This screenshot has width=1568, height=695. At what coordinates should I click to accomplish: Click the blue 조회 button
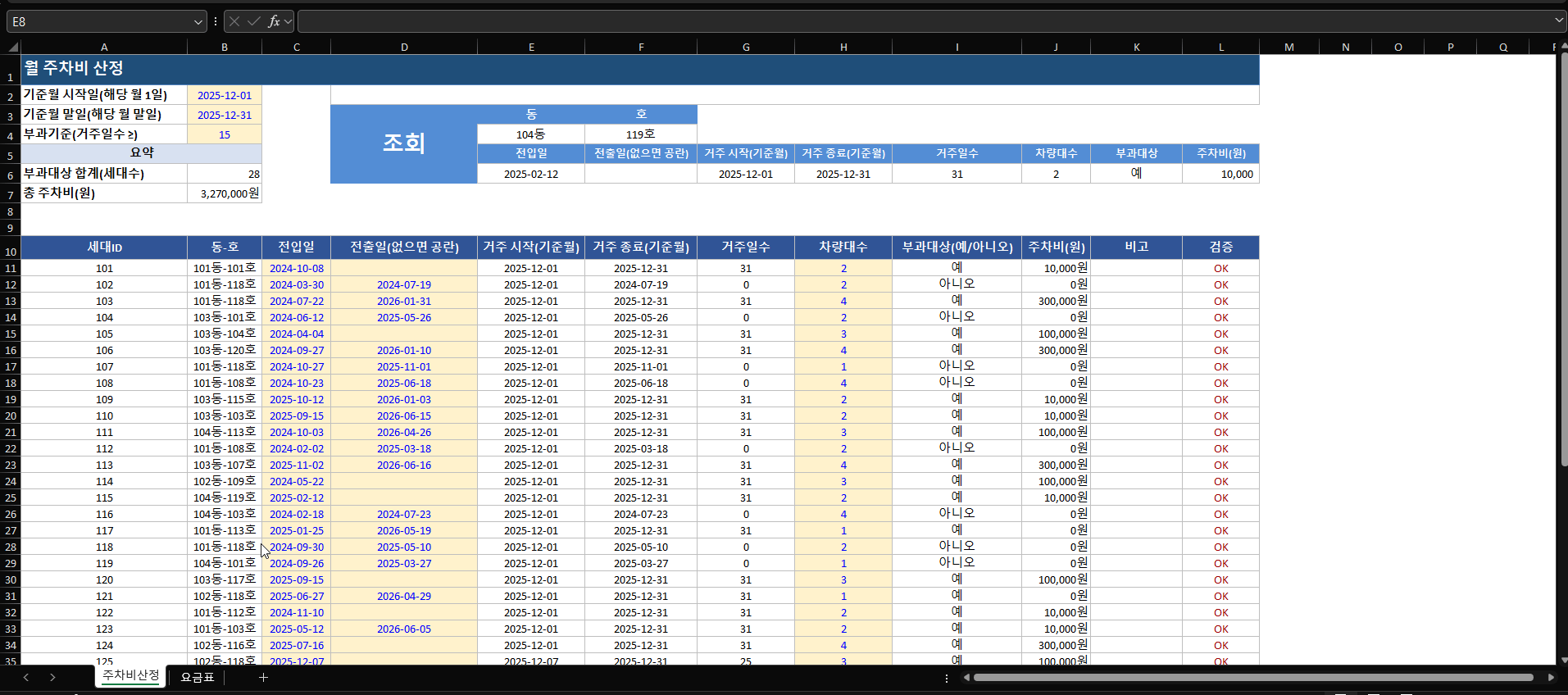403,143
